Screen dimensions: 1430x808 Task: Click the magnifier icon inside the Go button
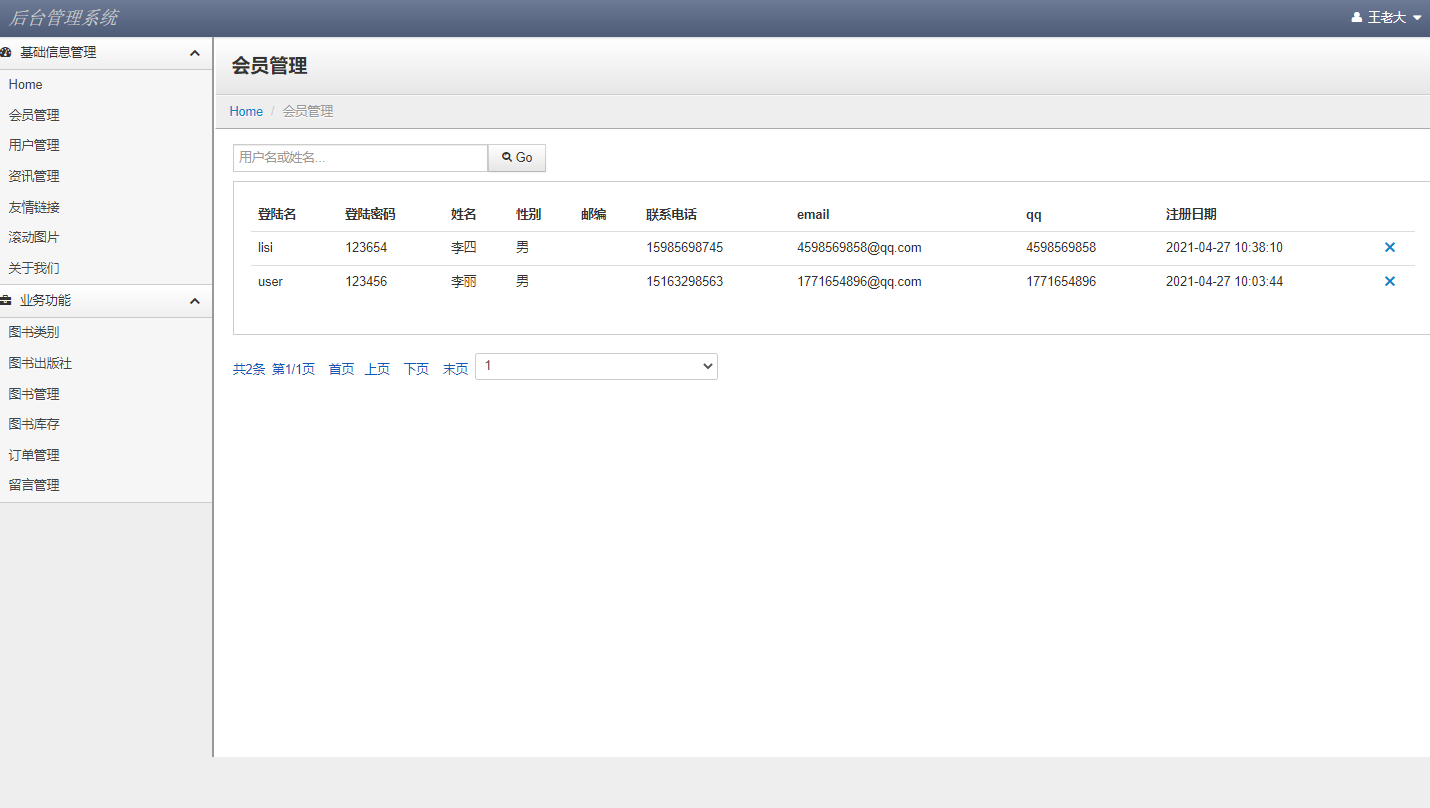click(507, 157)
